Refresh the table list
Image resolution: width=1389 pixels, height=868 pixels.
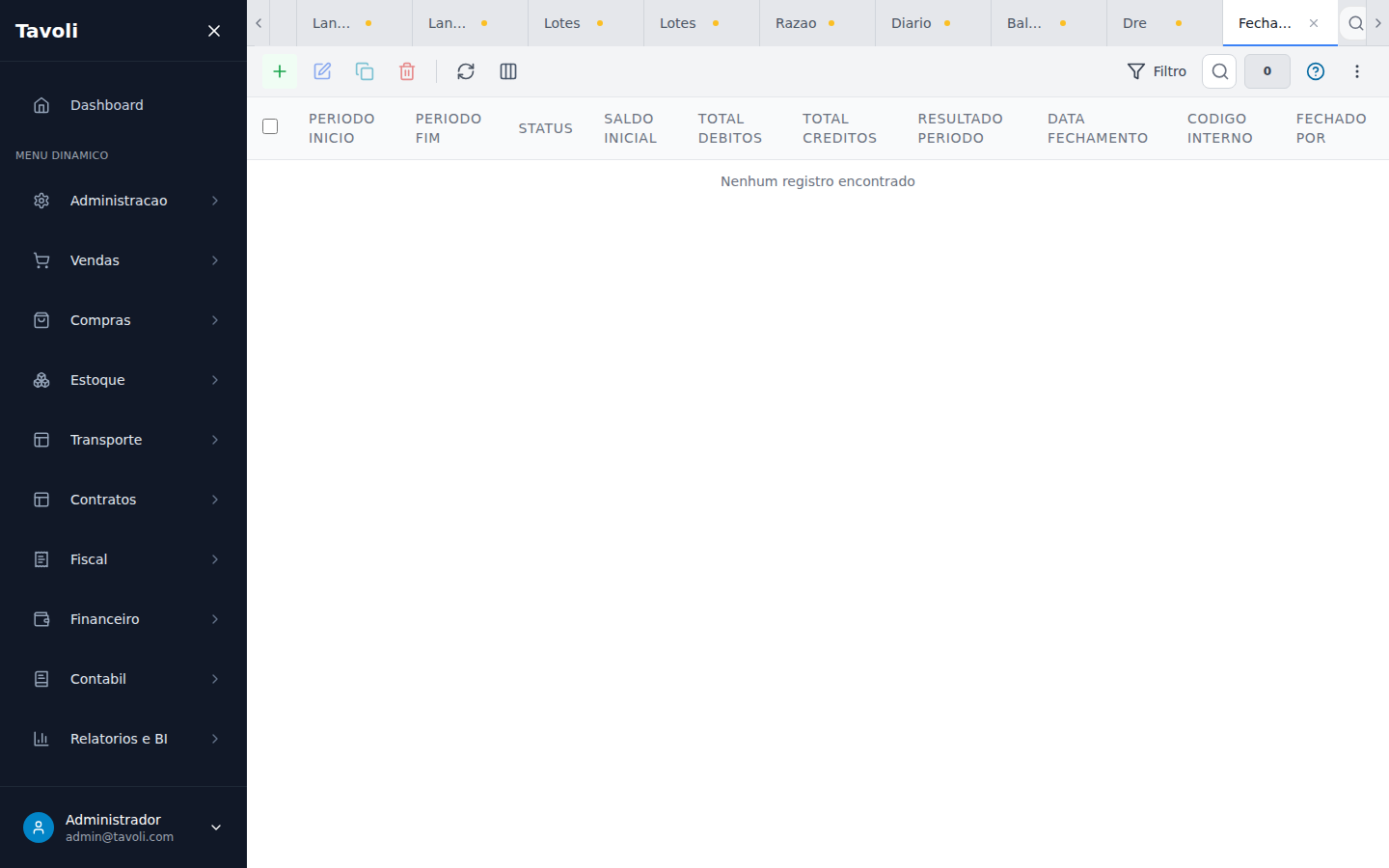point(466,71)
